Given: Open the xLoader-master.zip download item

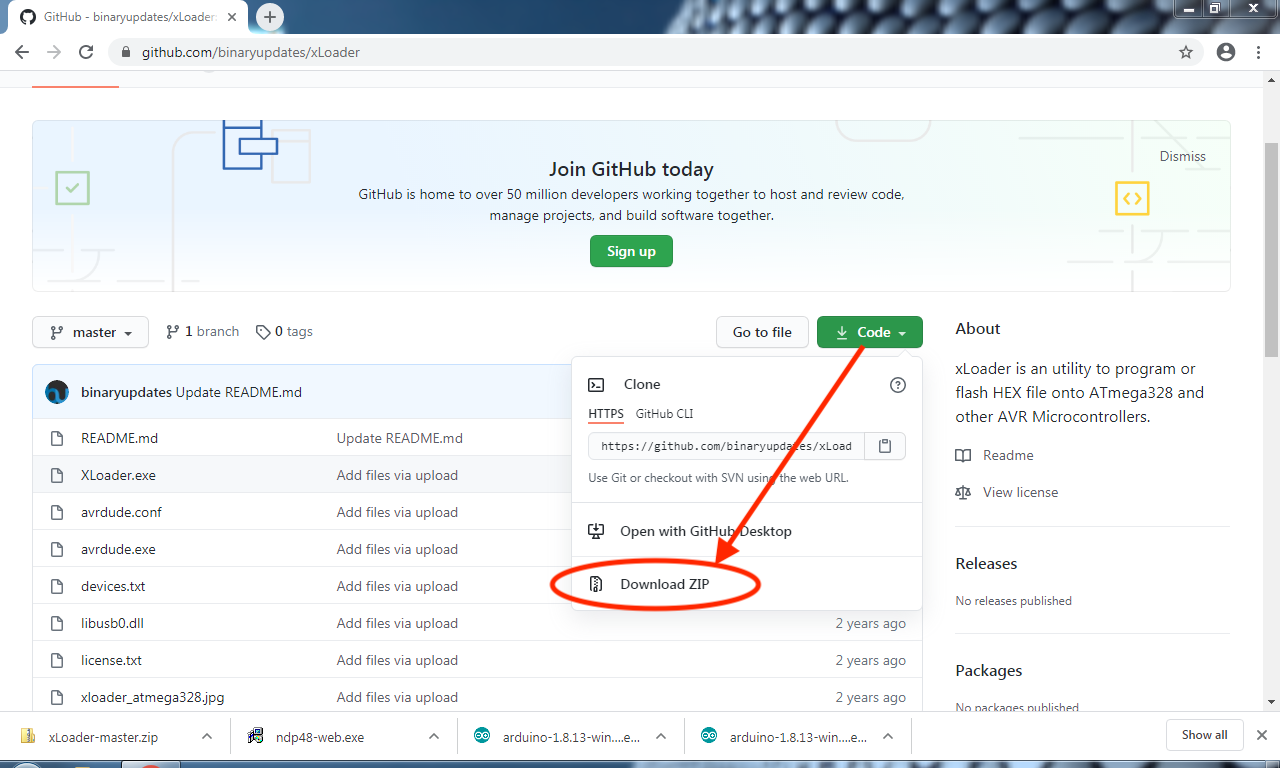Looking at the screenshot, I should click(102, 737).
